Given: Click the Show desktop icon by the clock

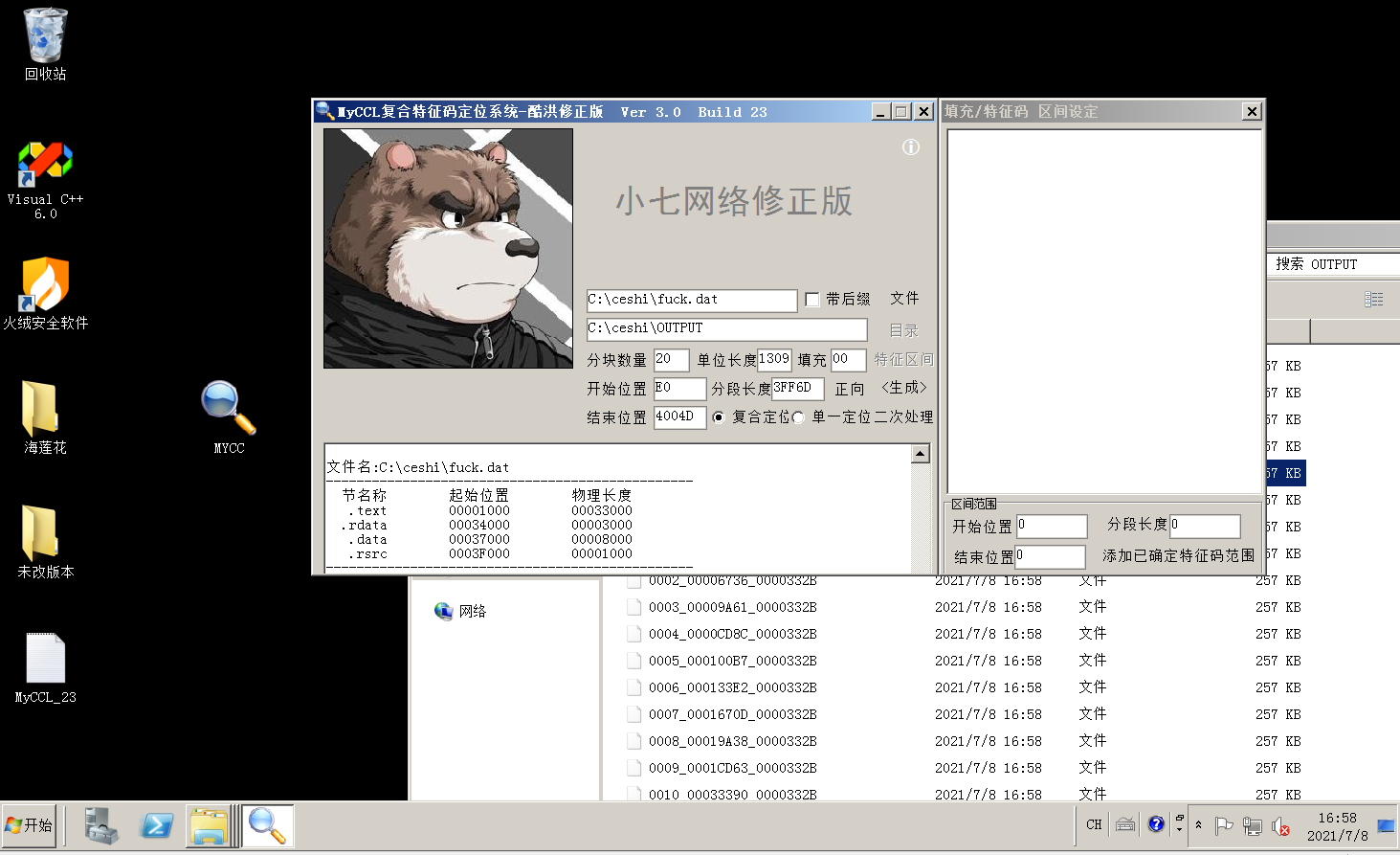Looking at the screenshot, I should click(1386, 825).
